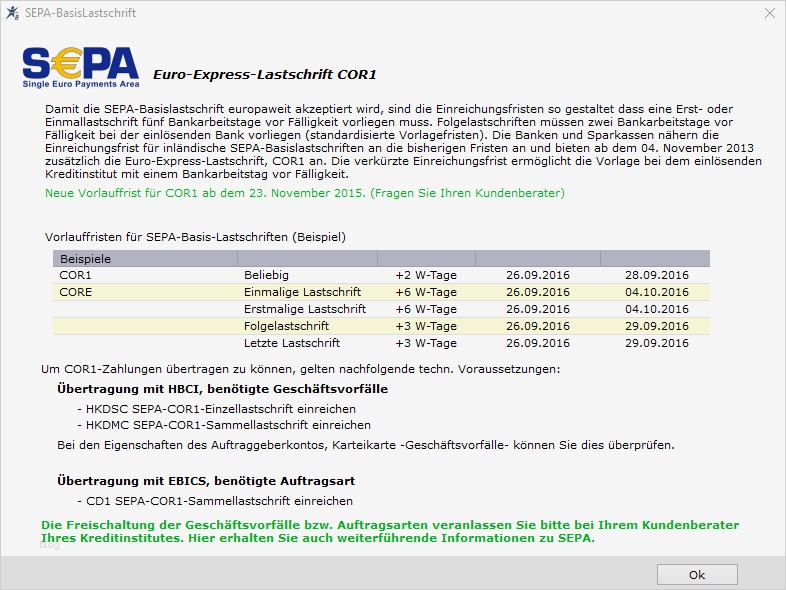Click the 'Einmalige Lastschrift' cell

tap(302, 292)
